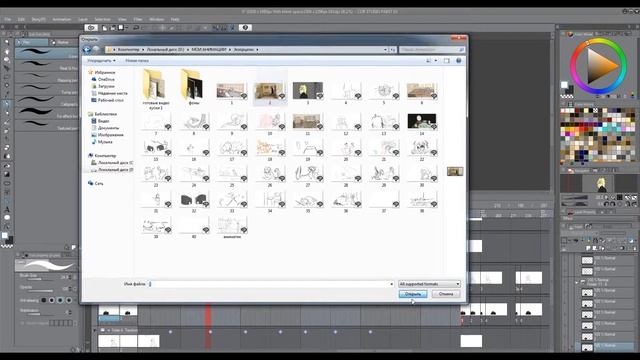Adjust the Brush Size slider

click(x=40, y=279)
